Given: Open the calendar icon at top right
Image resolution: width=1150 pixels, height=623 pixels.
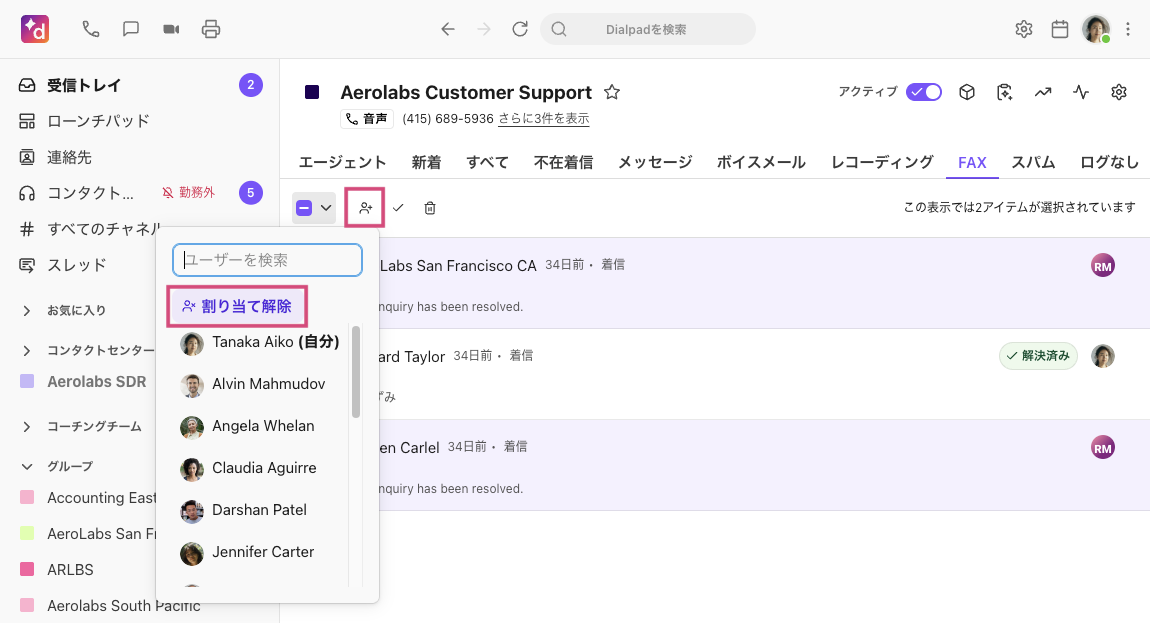Looking at the screenshot, I should [1060, 29].
